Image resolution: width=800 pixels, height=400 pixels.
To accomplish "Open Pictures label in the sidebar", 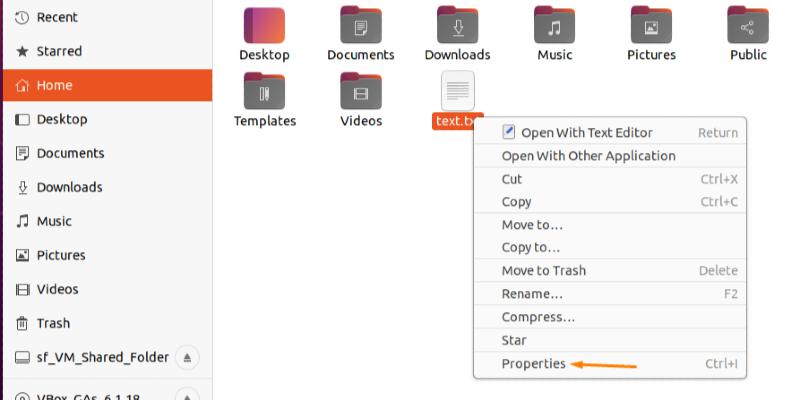I will coord(61,255).
